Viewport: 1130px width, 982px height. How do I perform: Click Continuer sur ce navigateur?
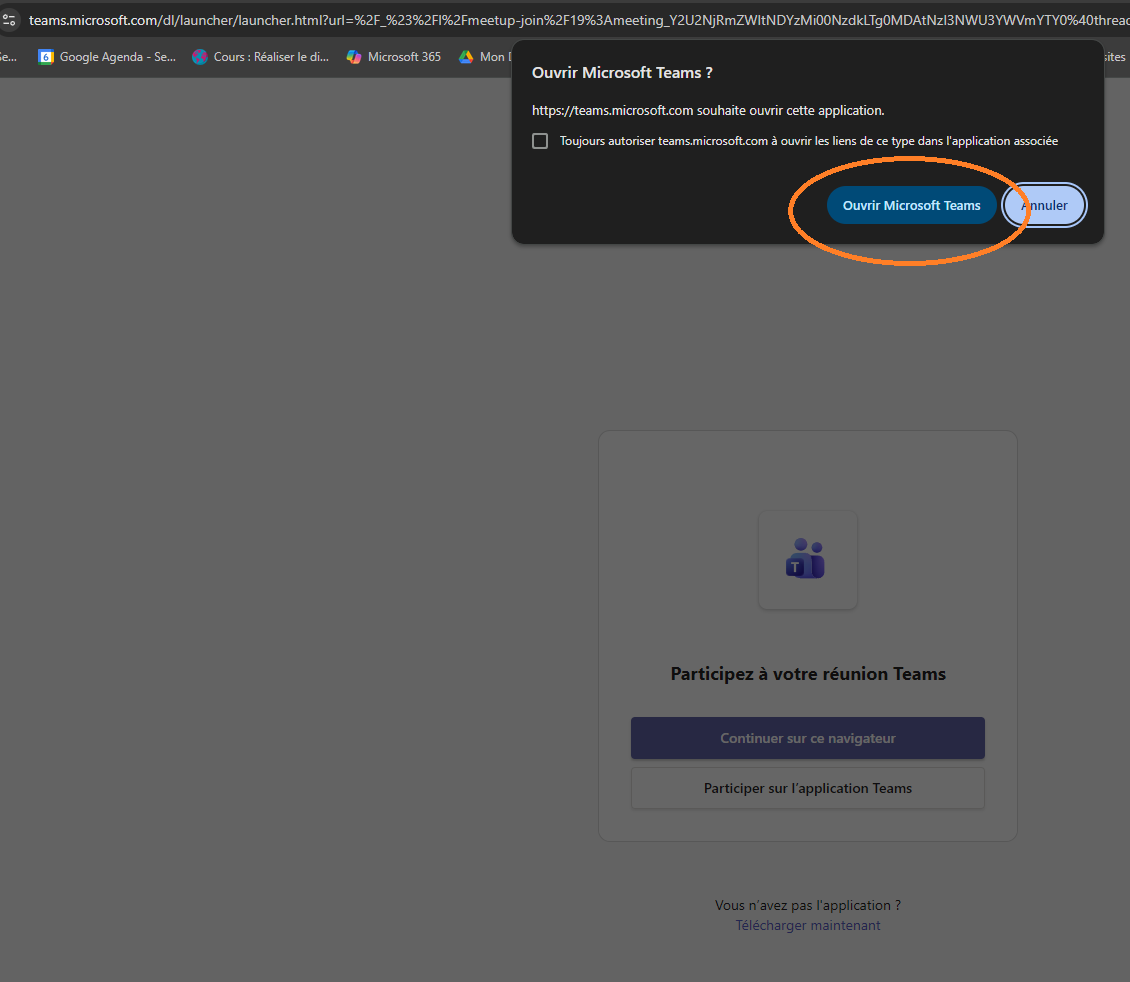coord(807,738)
